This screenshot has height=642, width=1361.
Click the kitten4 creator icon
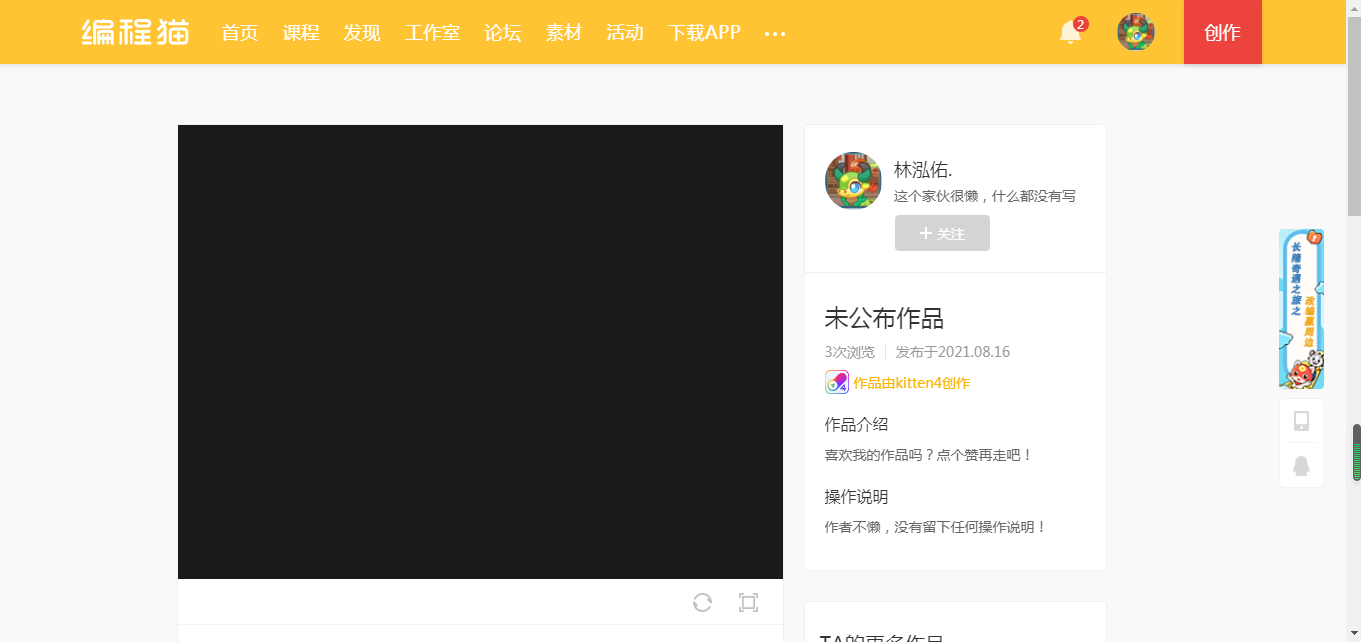pyautogui.click(x=837, y=382)
